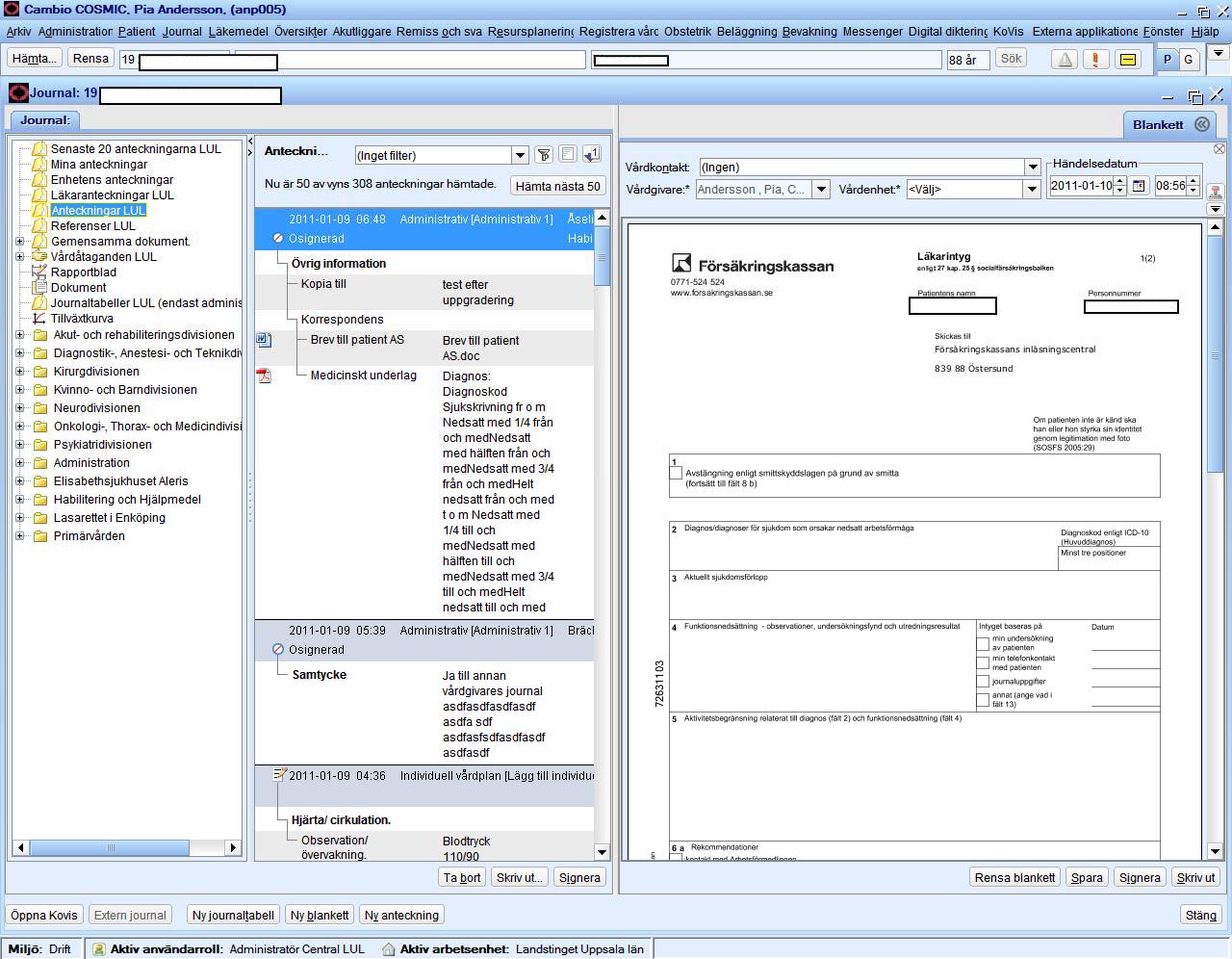
Task: Click the Spara button
Action: 1087,877
